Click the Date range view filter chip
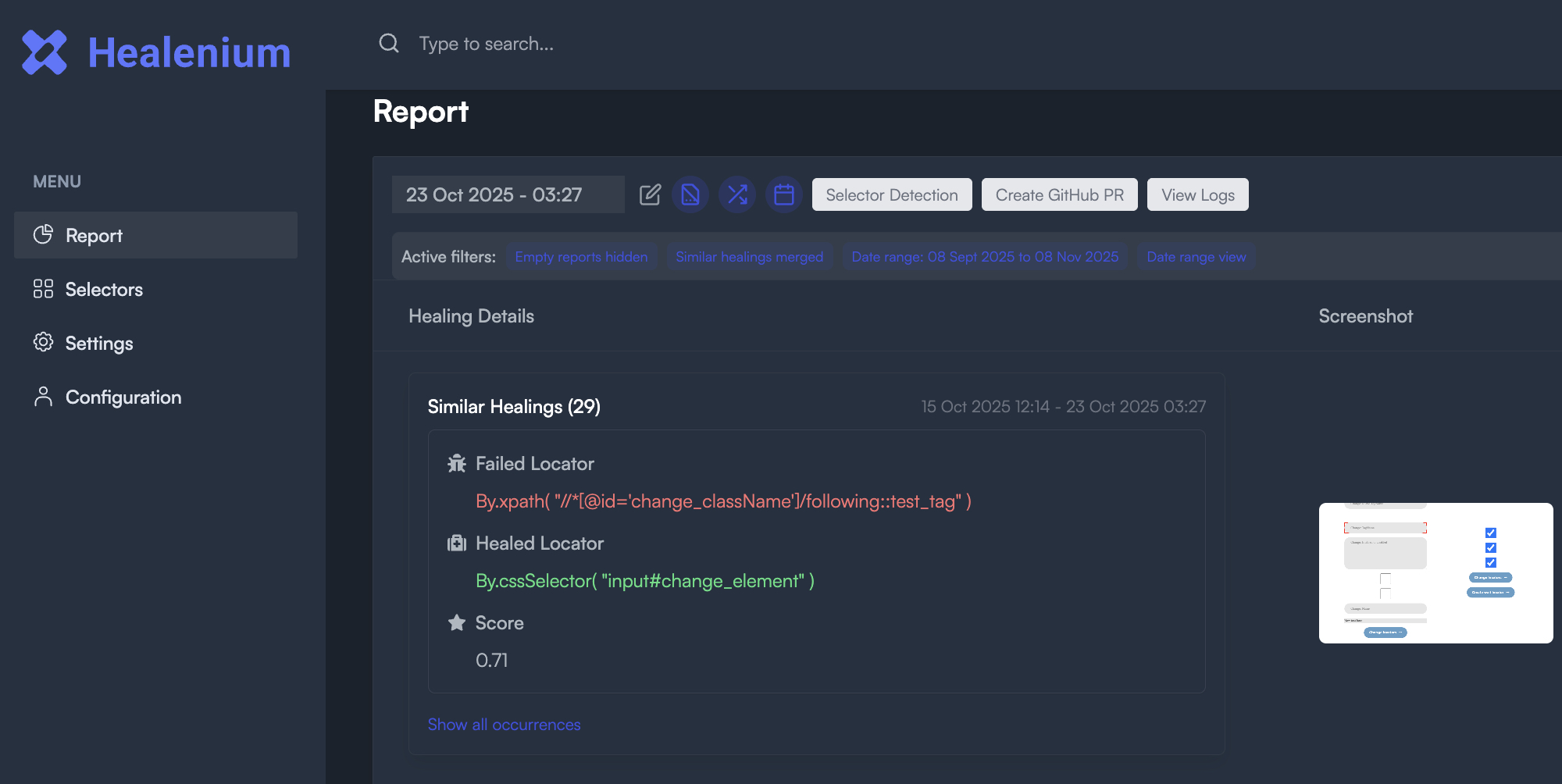 point(1196,257)
